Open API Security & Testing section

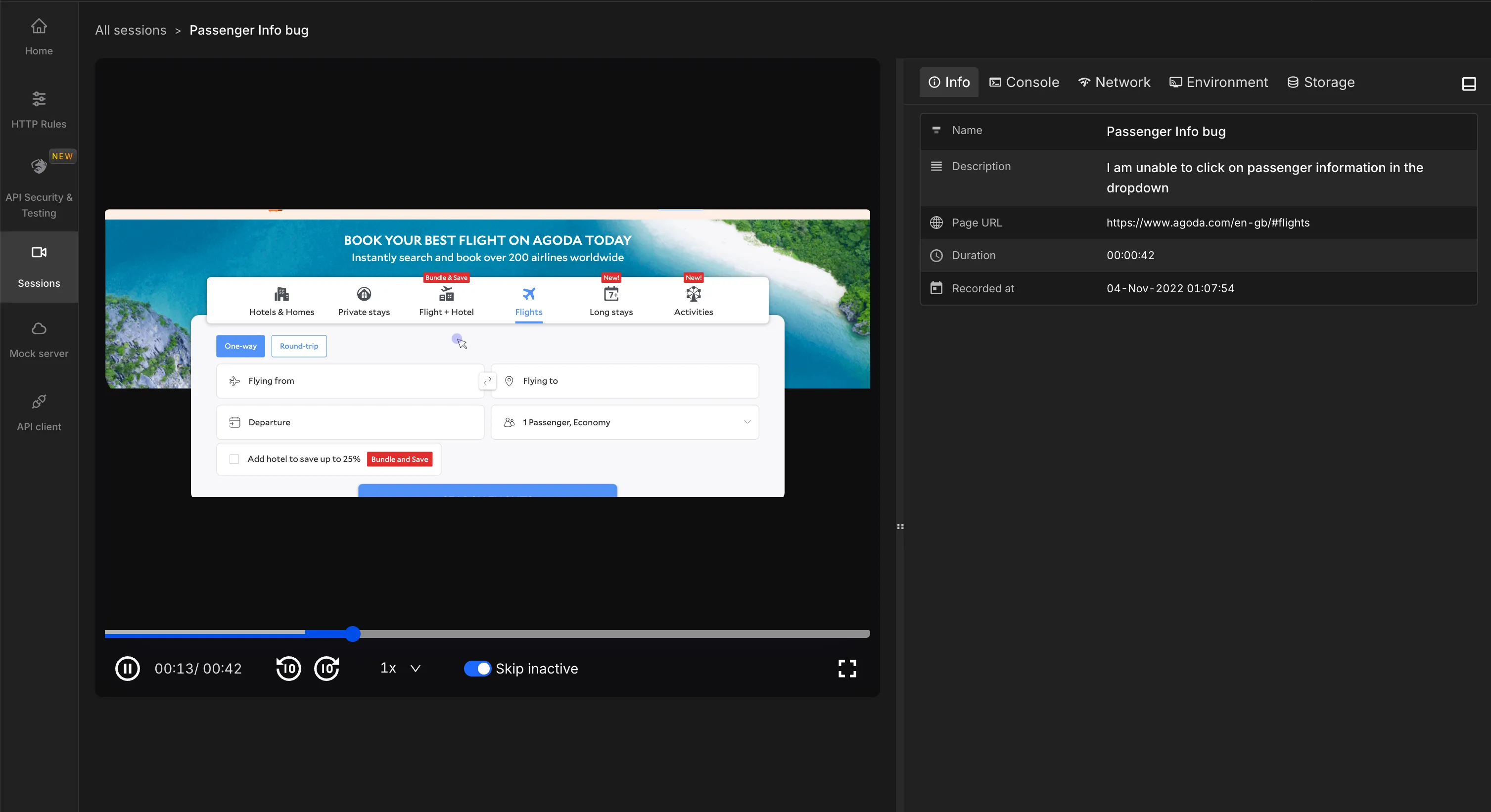[x=39, y=188]
